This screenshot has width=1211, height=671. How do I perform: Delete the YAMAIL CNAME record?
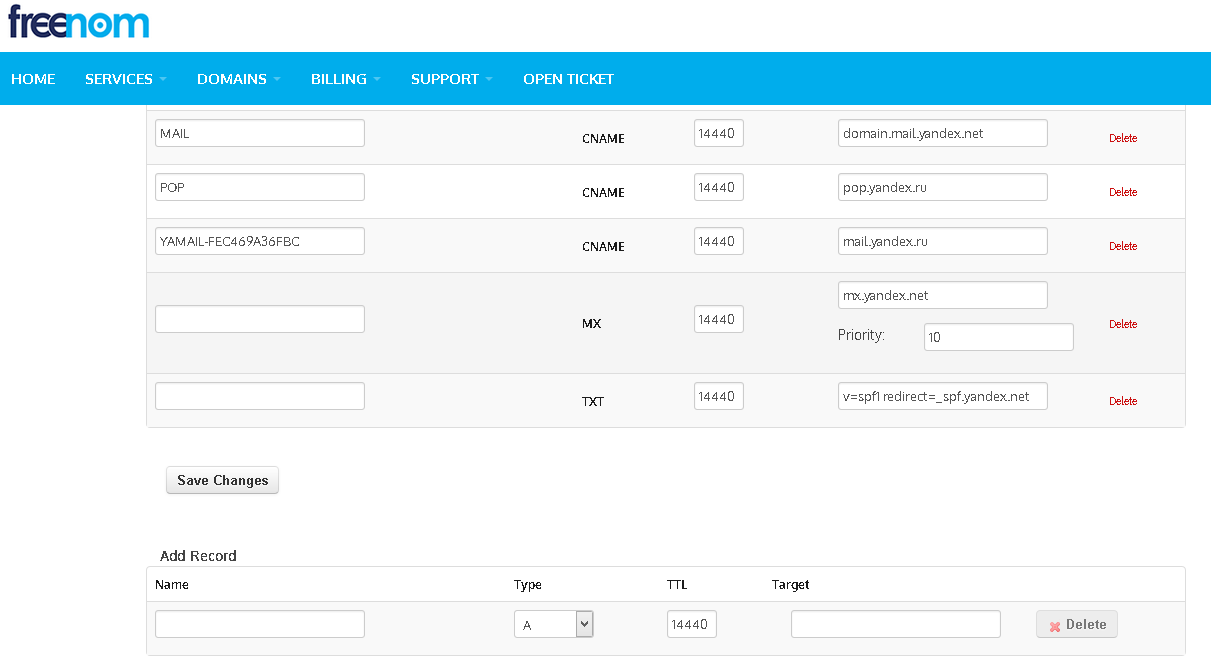click(1123, 246)
